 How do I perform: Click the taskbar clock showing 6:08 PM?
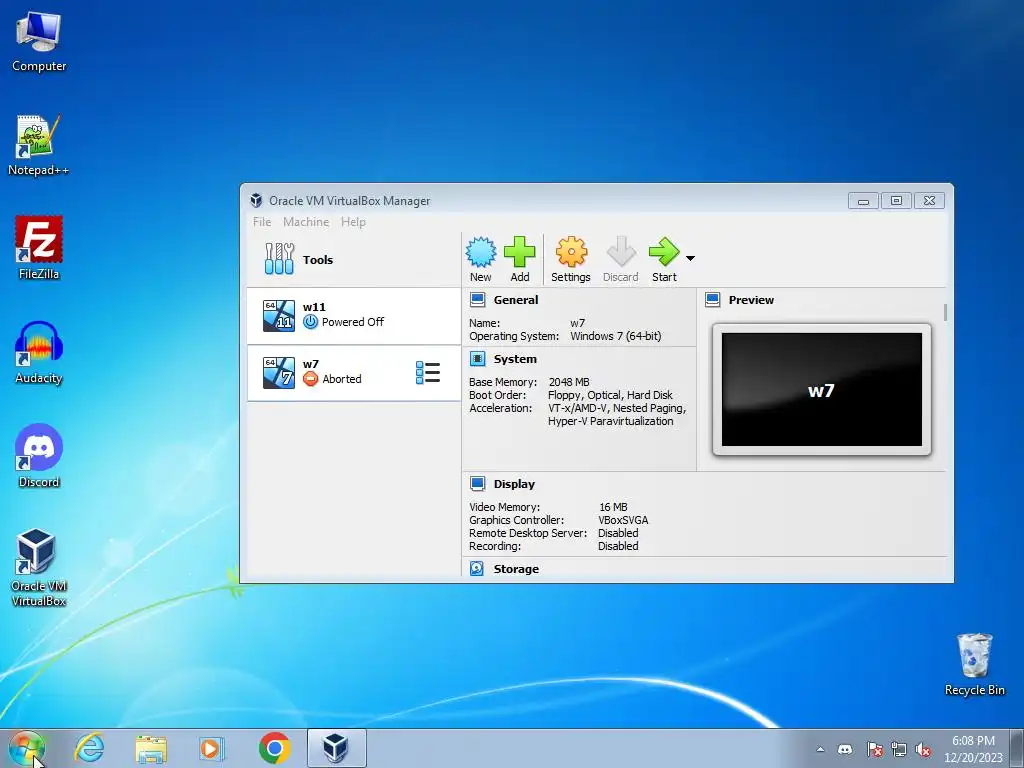point(973,748)
